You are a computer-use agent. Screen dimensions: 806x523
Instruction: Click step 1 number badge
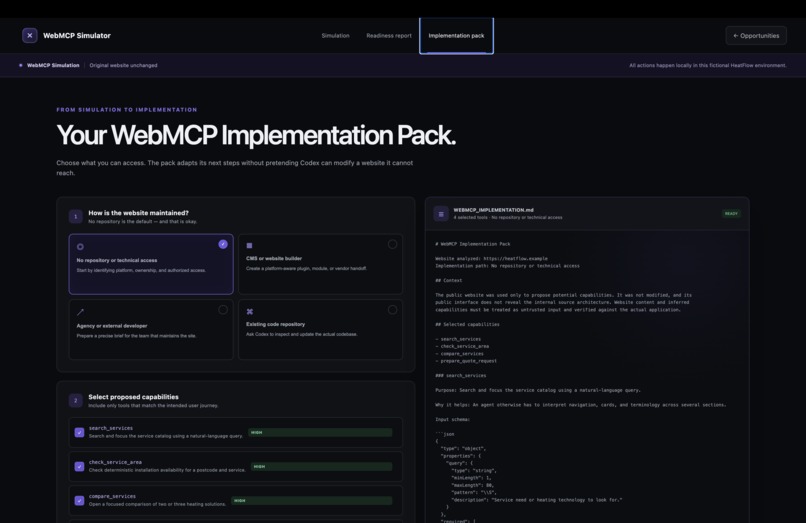[76, 217]
